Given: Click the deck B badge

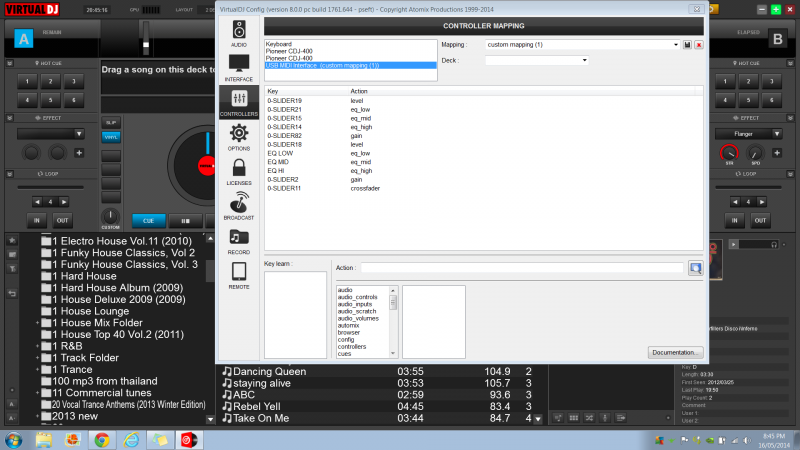Looking at the screenshot, I should [778, 39].
